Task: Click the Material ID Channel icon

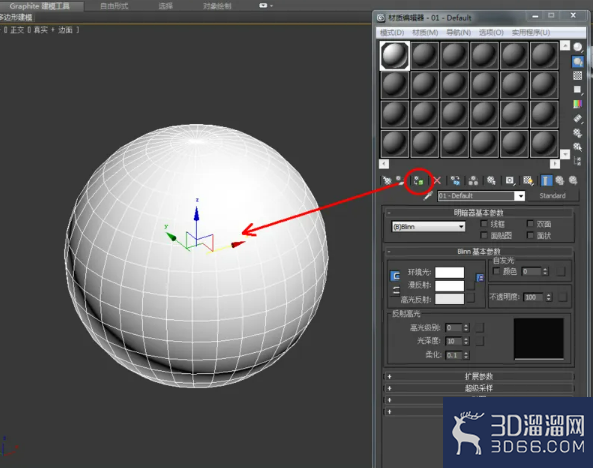Action: pyautogui.click(x=510, y=180)
